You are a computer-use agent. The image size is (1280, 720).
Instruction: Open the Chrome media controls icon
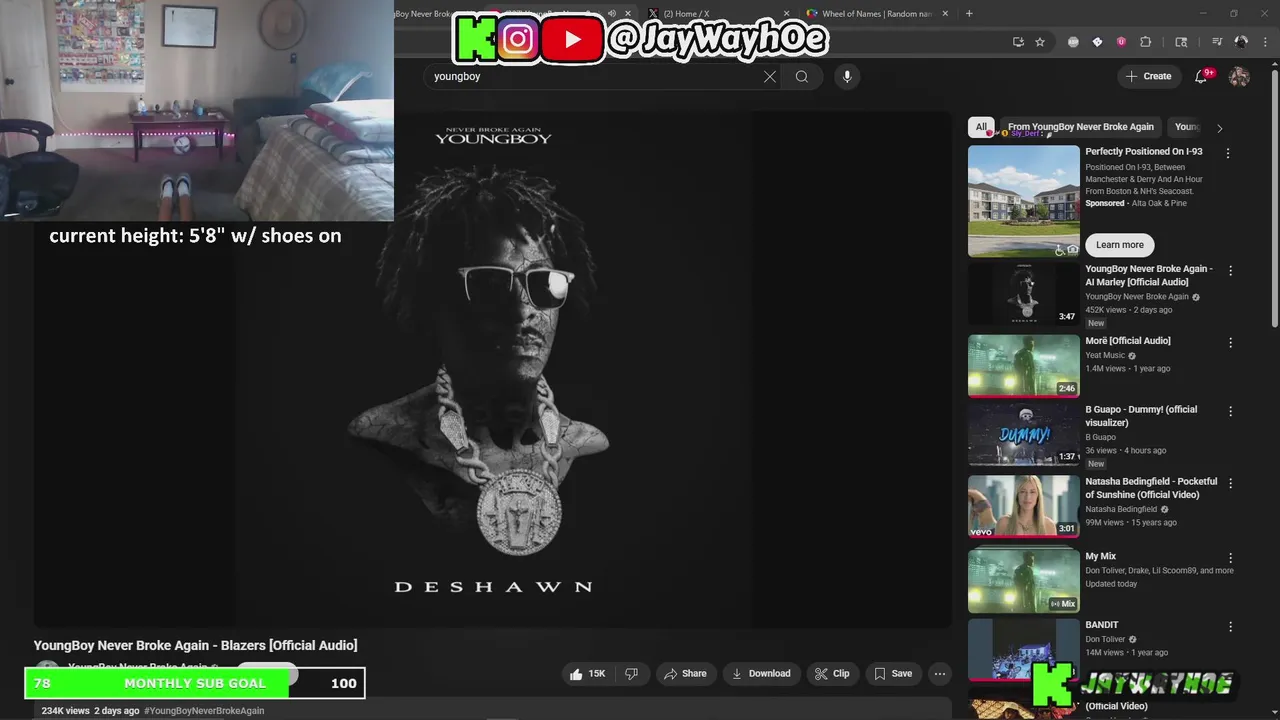coord(1217,42)
